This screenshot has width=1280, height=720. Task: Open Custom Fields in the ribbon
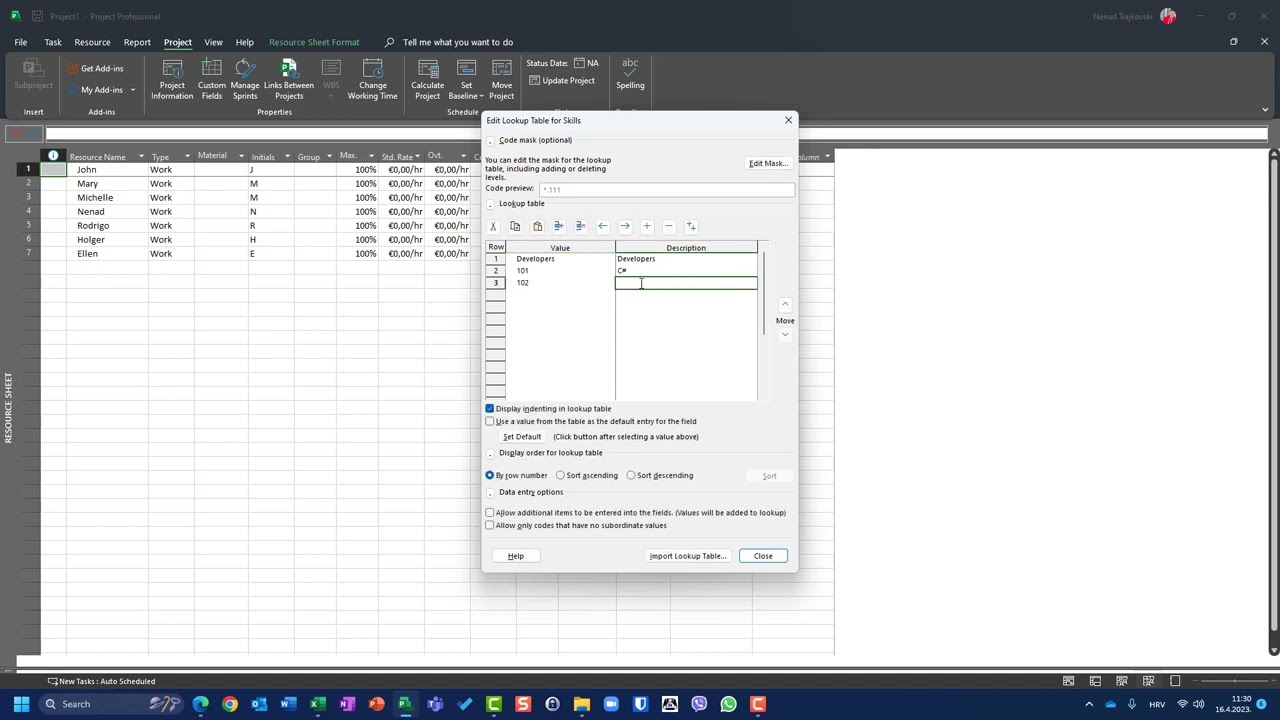(212, 80)
